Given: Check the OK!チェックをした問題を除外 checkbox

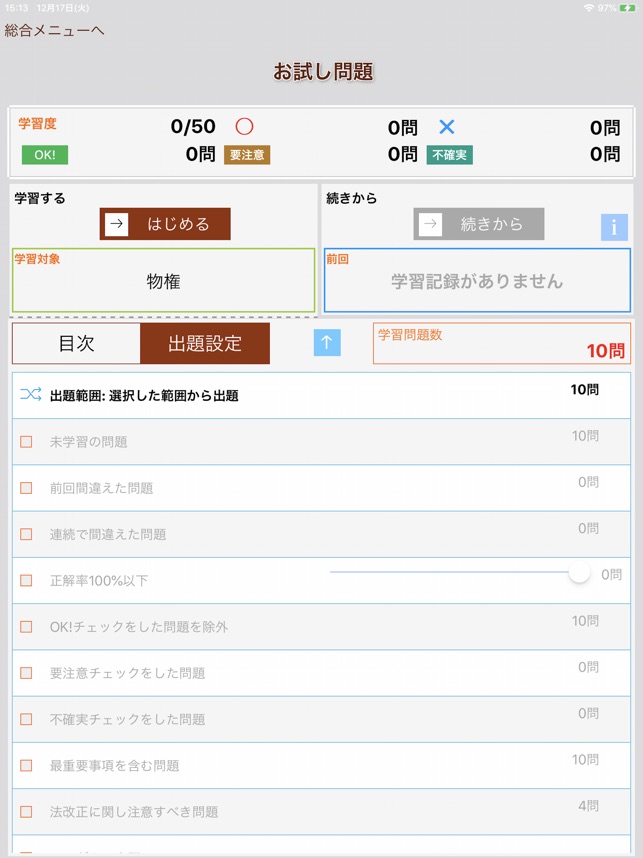Looking at the screenshot, I should [x=26, y=627].
